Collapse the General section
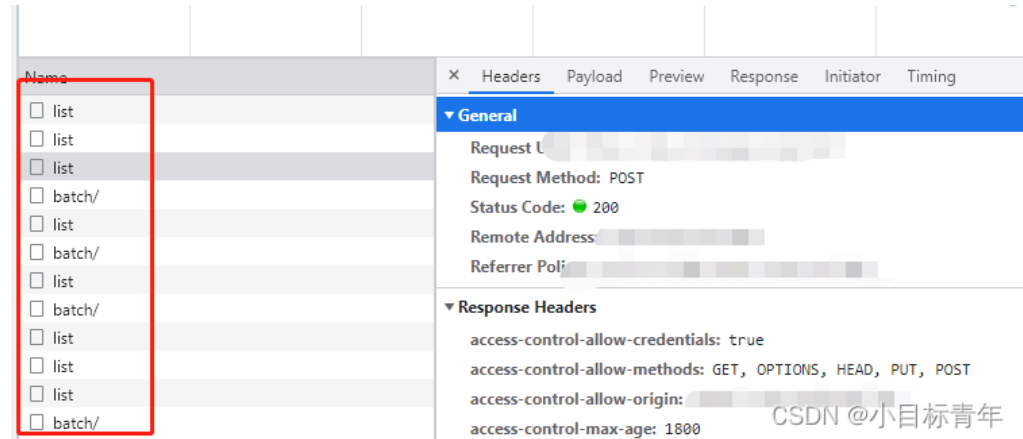Screen dimensions: 1023x439 click(449, 115)
